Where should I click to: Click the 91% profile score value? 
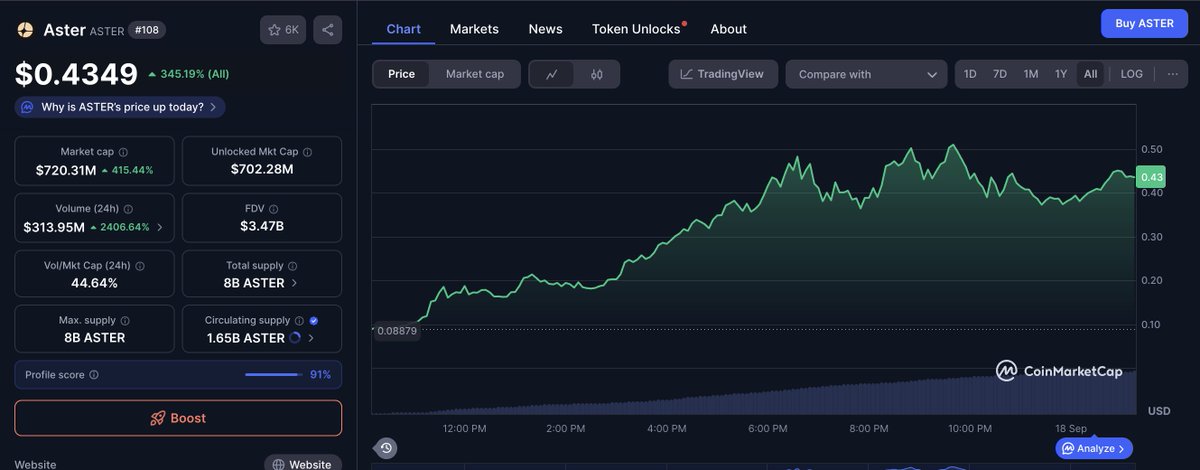click(x=320, y=375)
